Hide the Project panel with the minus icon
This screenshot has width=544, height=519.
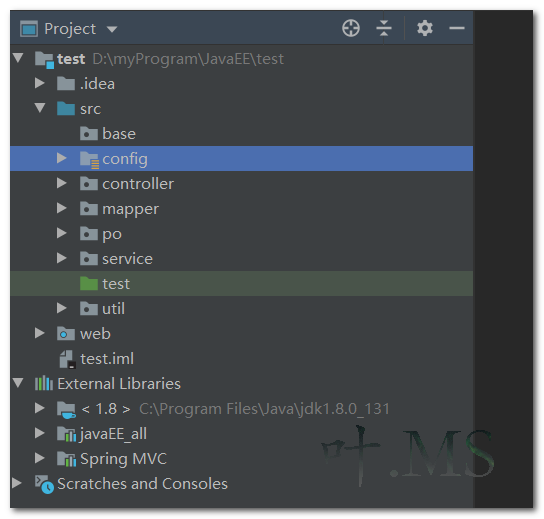(457, 28)
